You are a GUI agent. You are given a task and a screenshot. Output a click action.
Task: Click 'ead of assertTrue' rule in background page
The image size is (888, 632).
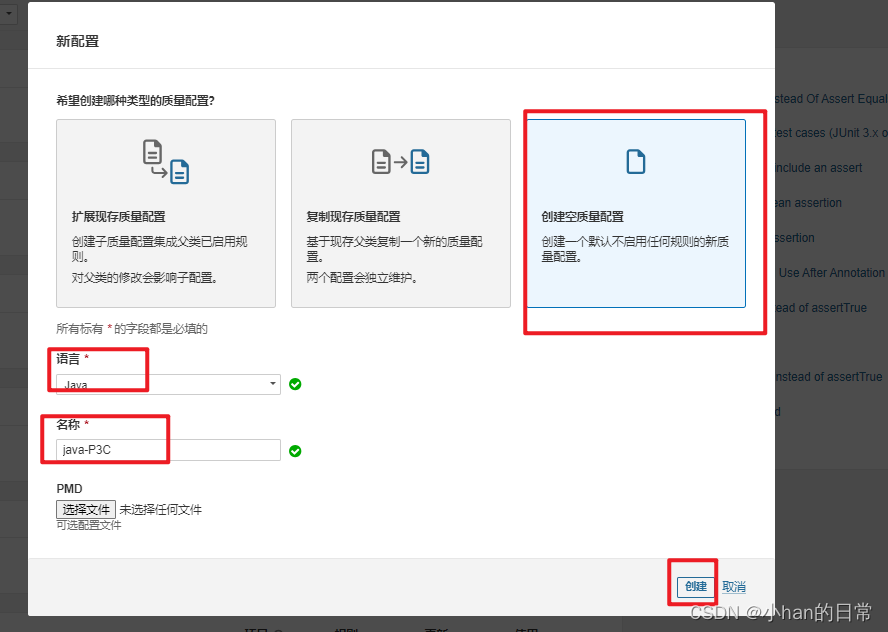click(821, 308)
